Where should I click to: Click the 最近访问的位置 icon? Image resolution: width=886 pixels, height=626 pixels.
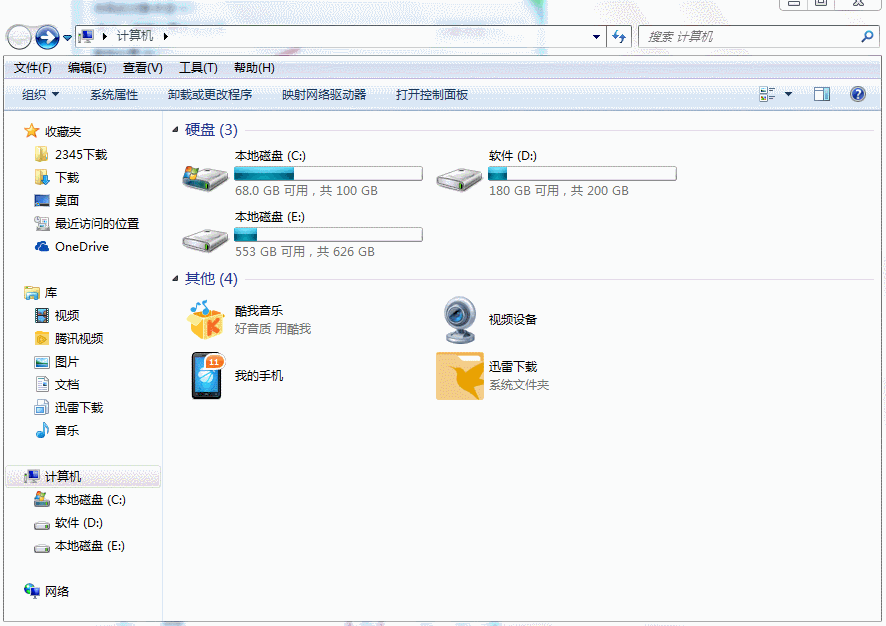(x=42, y=223)
